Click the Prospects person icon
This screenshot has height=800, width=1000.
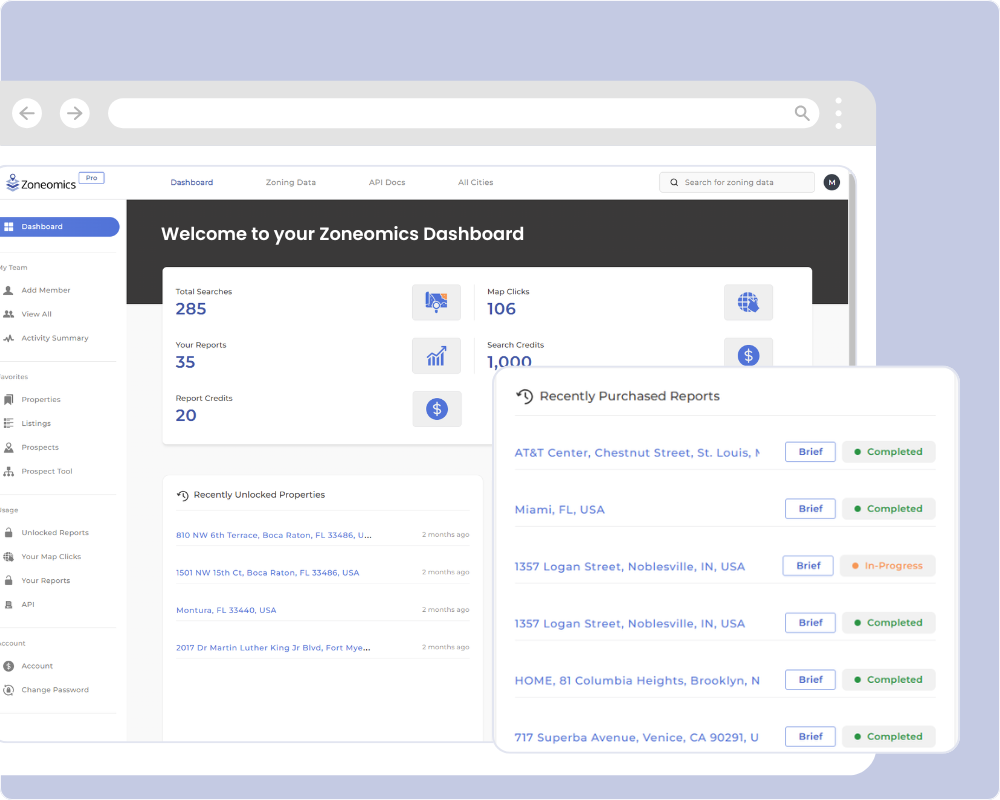[8, 447]
